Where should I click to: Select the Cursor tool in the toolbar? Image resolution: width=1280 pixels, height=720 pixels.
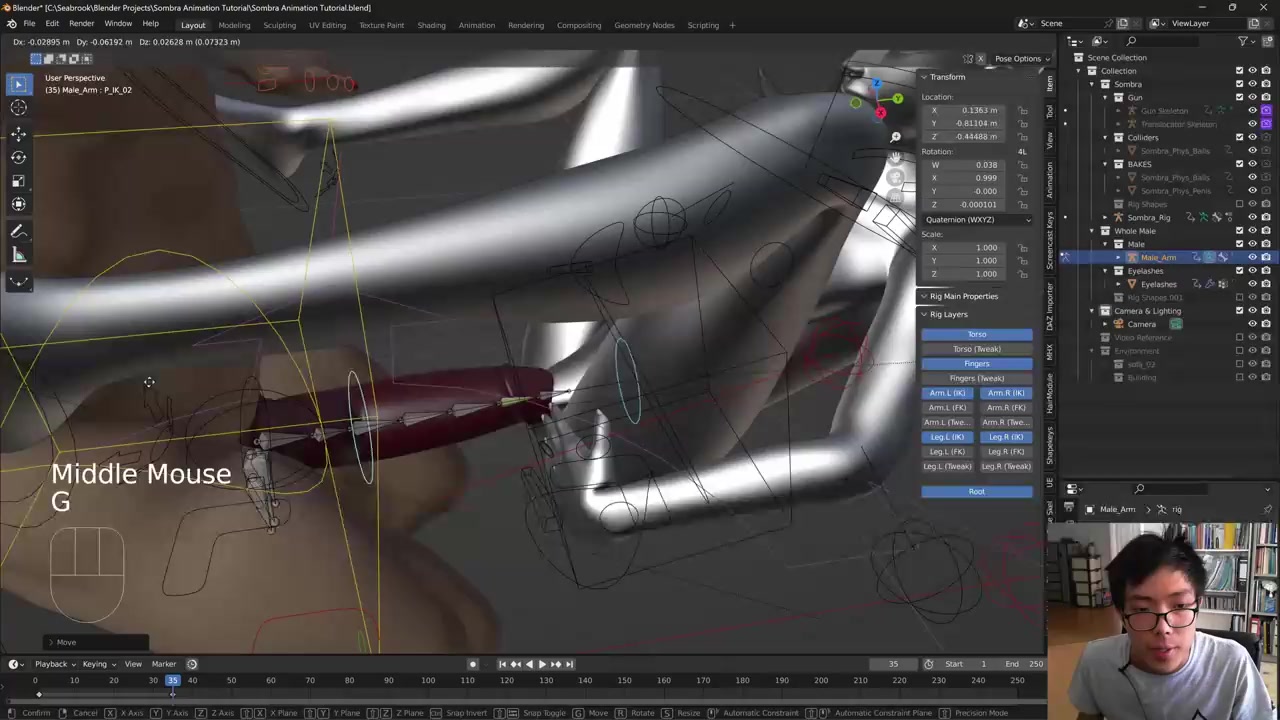pyautogui.click(x=18, y=108)
